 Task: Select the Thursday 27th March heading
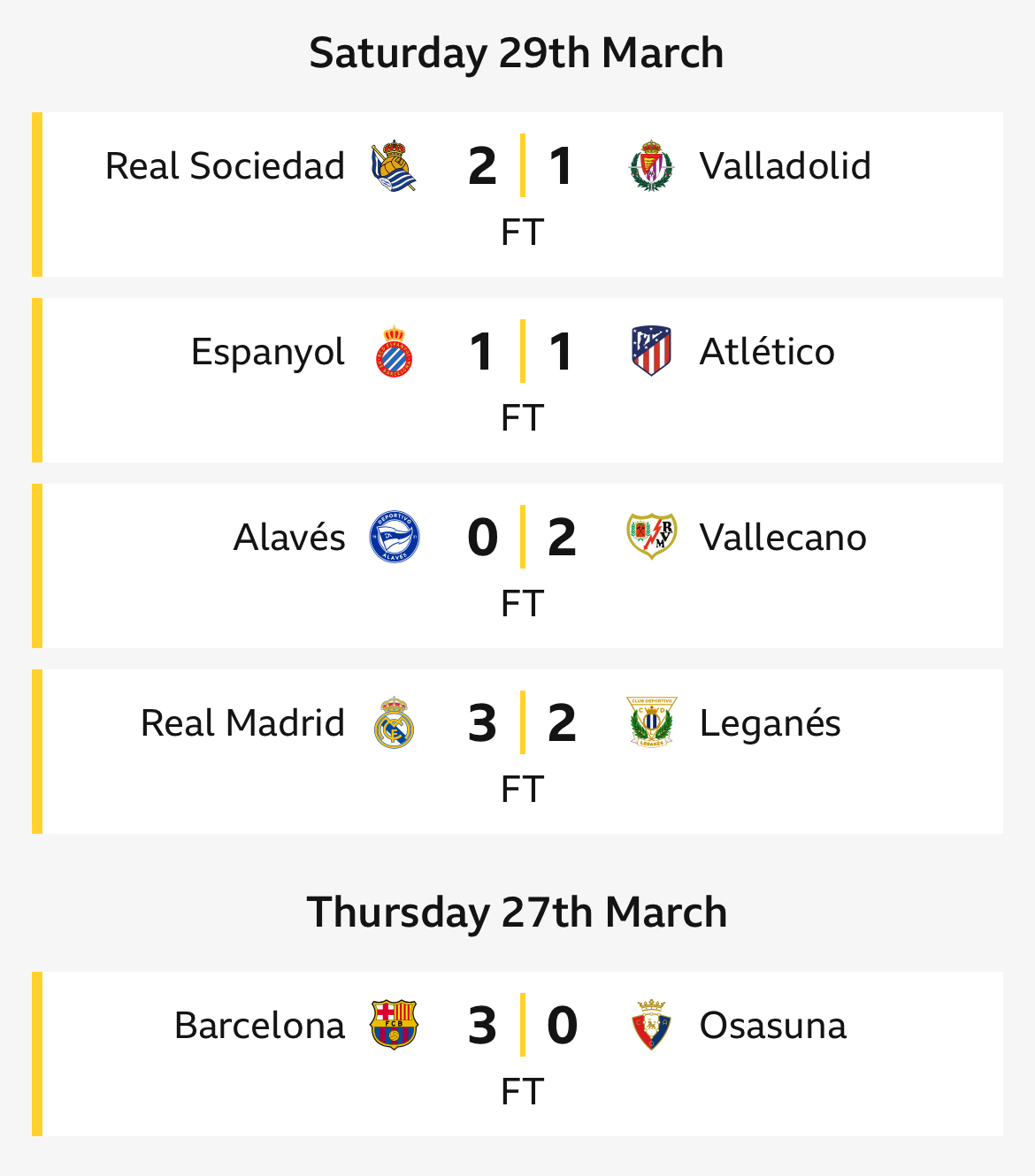coord(517,913)
